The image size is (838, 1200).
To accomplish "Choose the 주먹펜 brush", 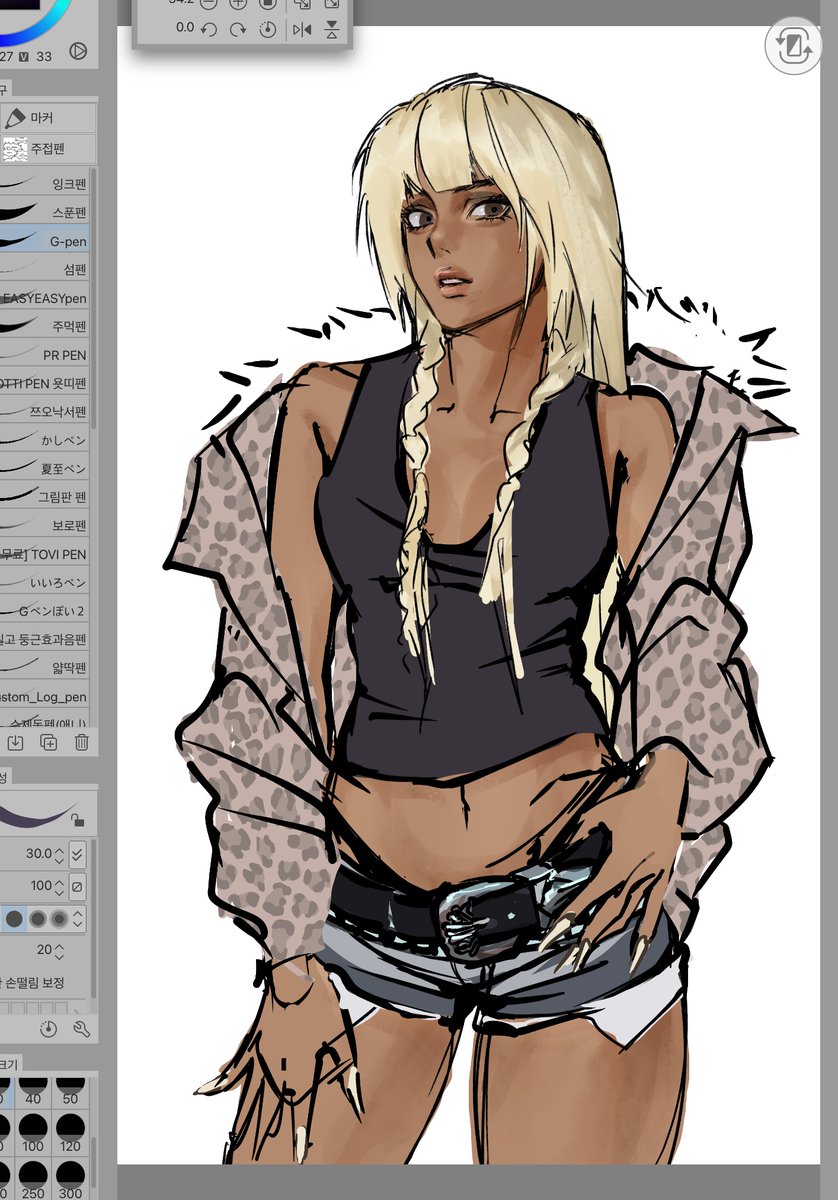I will [x=44, y=326].
